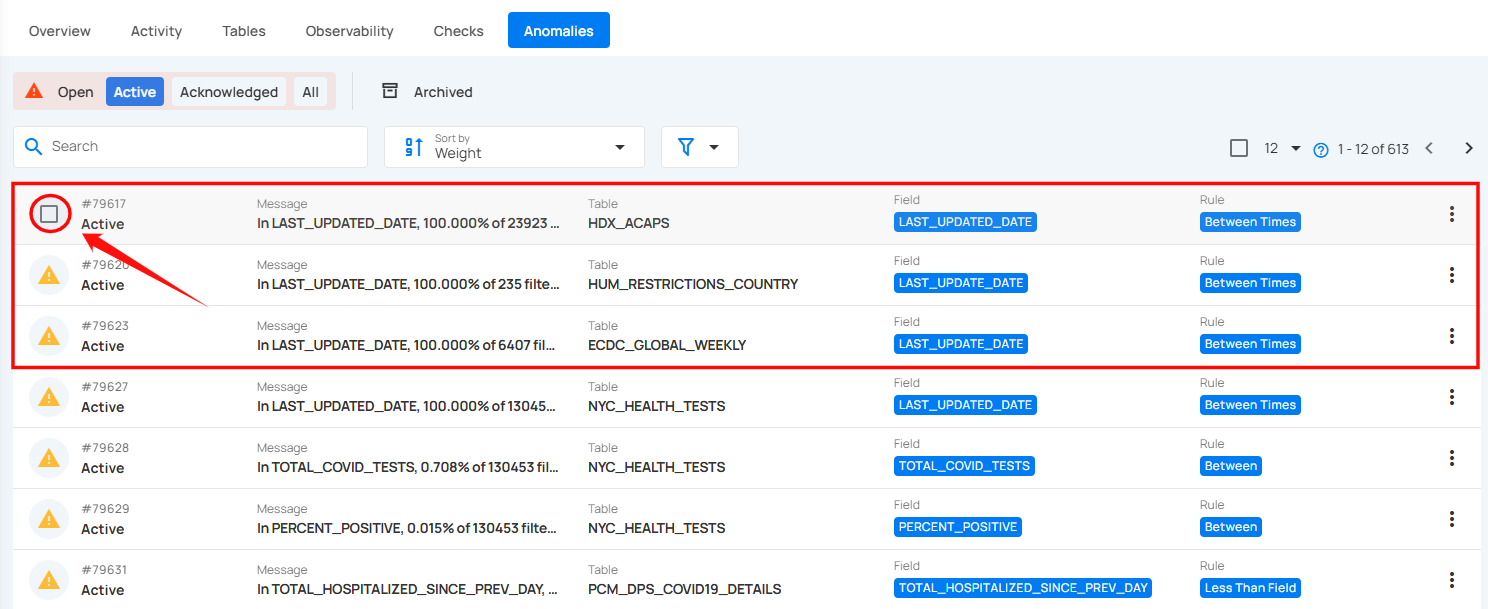
Task: Click the PERCENT_POSITIVE field tag
Action: tap(958, 527)
